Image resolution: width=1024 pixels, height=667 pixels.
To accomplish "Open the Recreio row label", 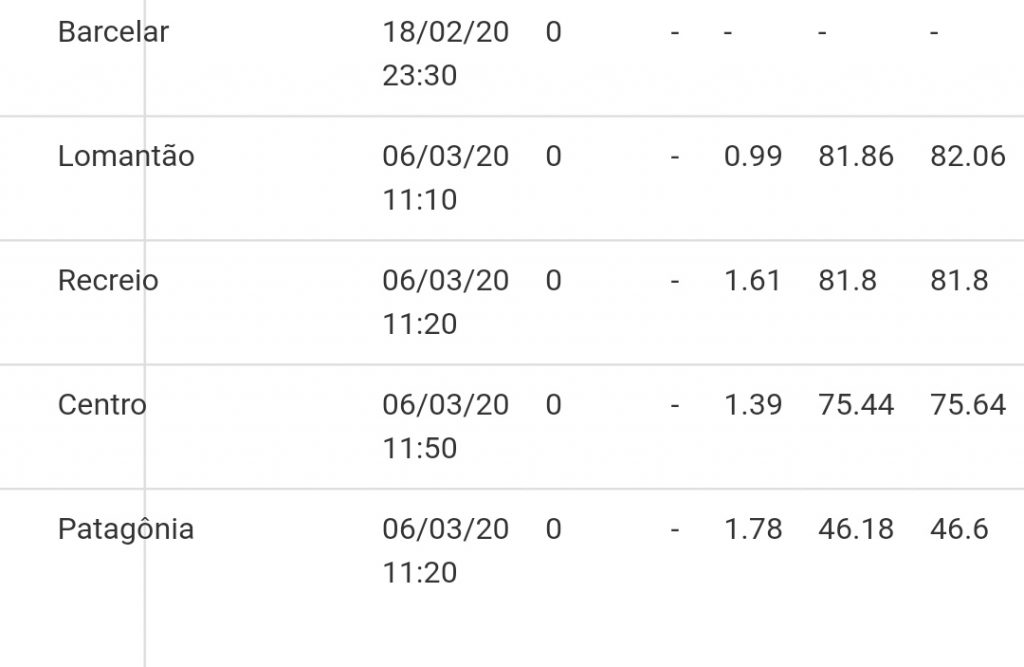I will click(x=108, y=280).
